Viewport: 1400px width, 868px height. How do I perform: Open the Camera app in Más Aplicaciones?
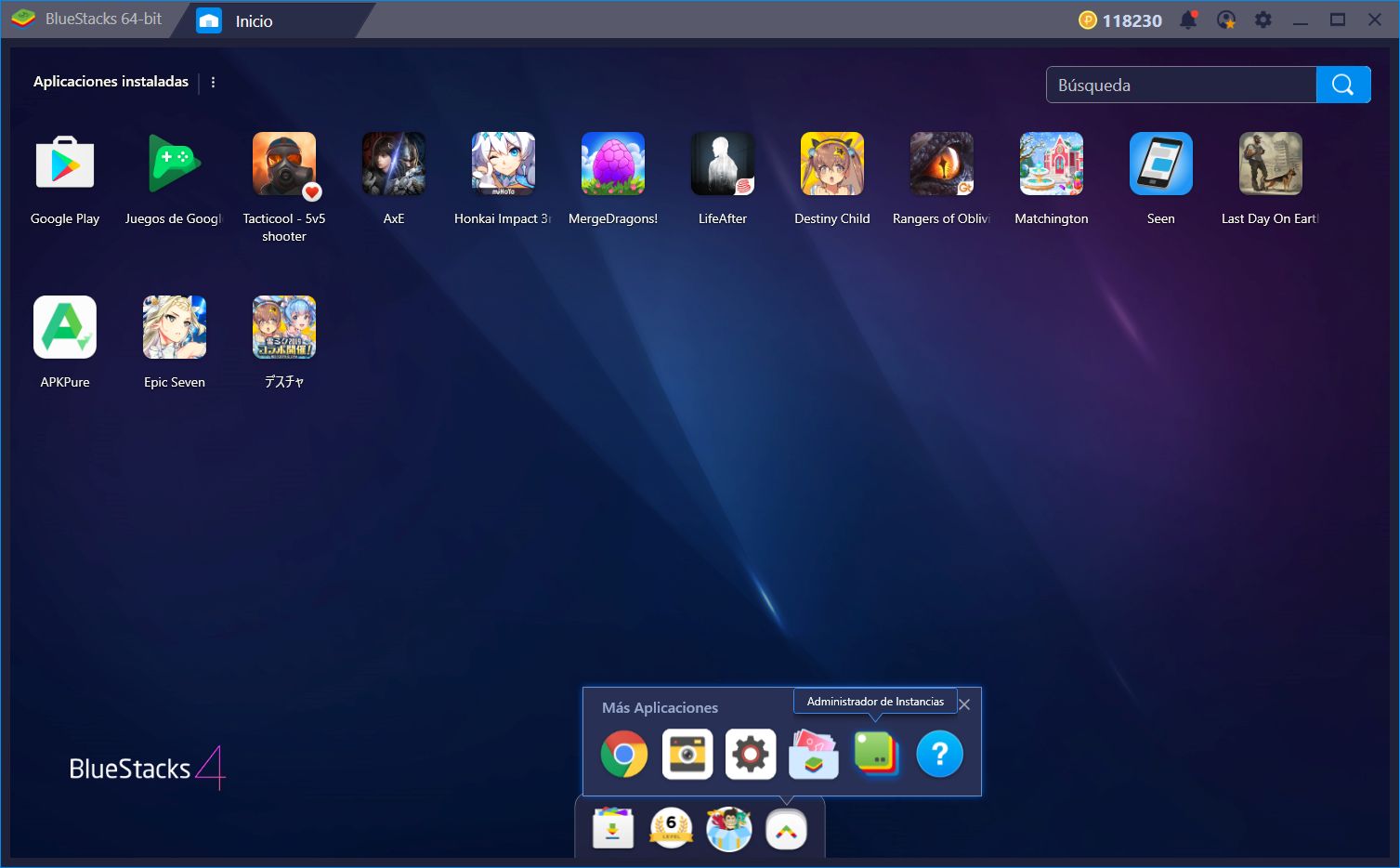687,754
